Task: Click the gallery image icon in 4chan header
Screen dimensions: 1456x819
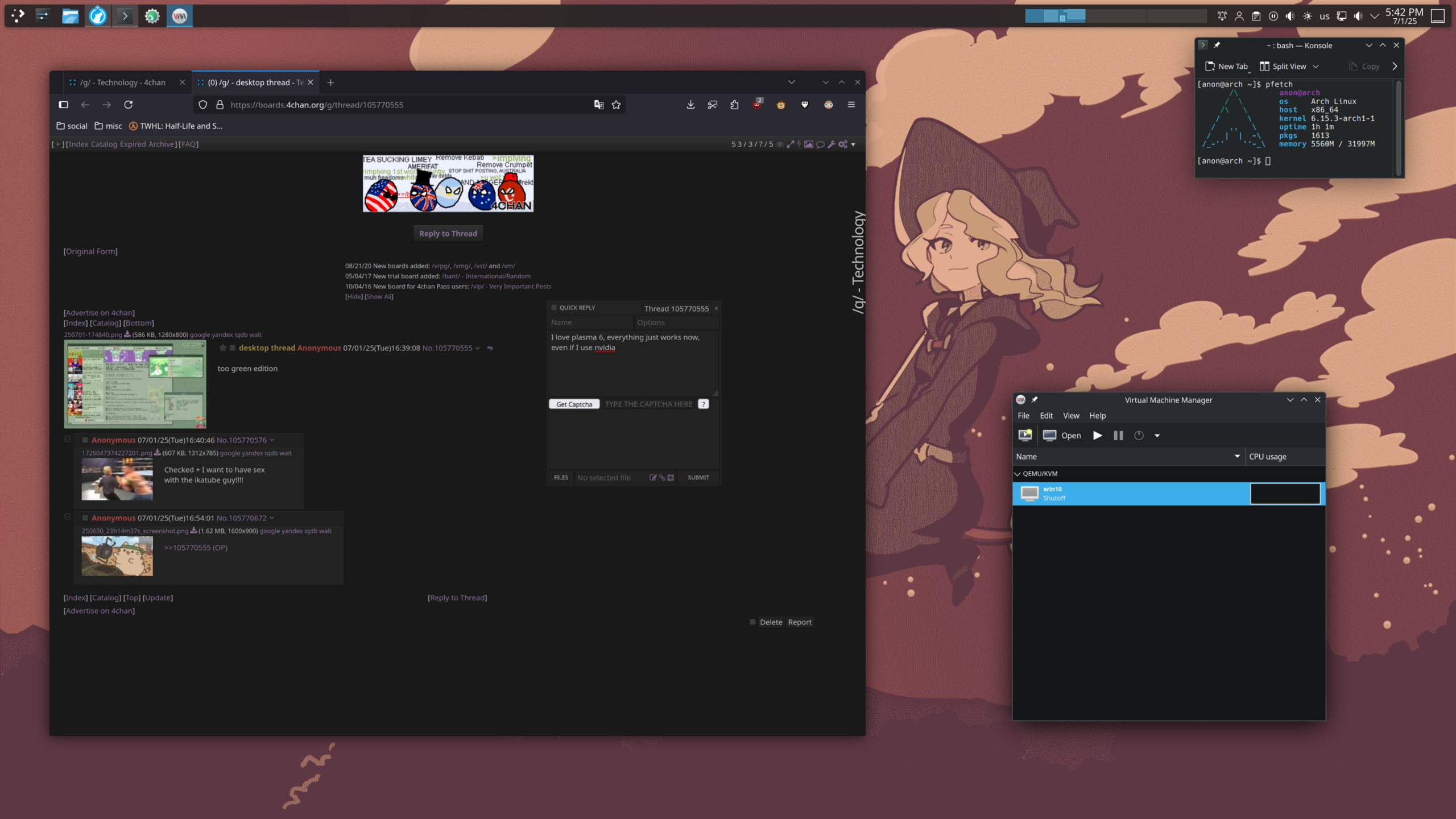Action: click(x=808, y=144)
